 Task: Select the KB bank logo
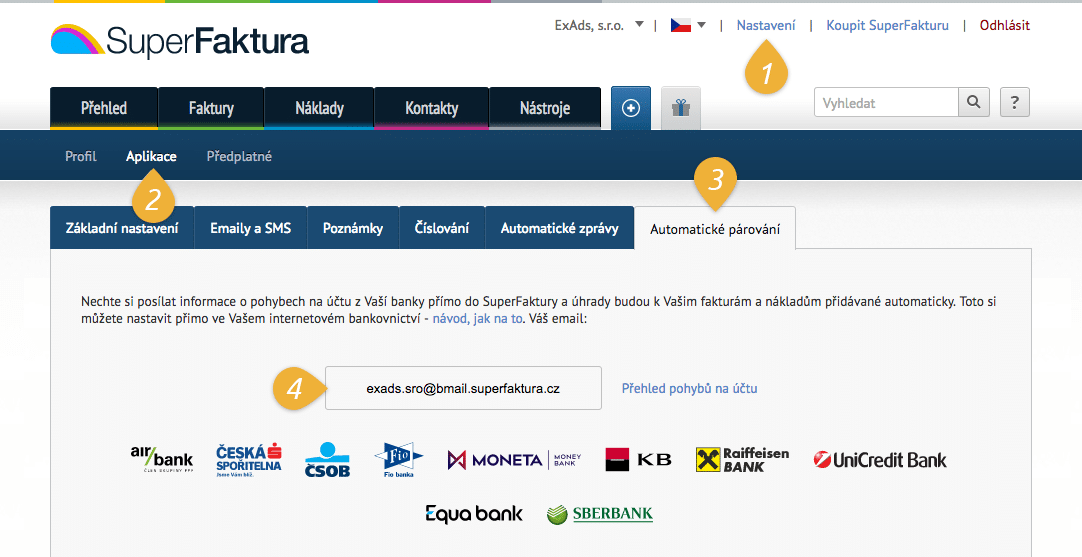click(638, 460)
